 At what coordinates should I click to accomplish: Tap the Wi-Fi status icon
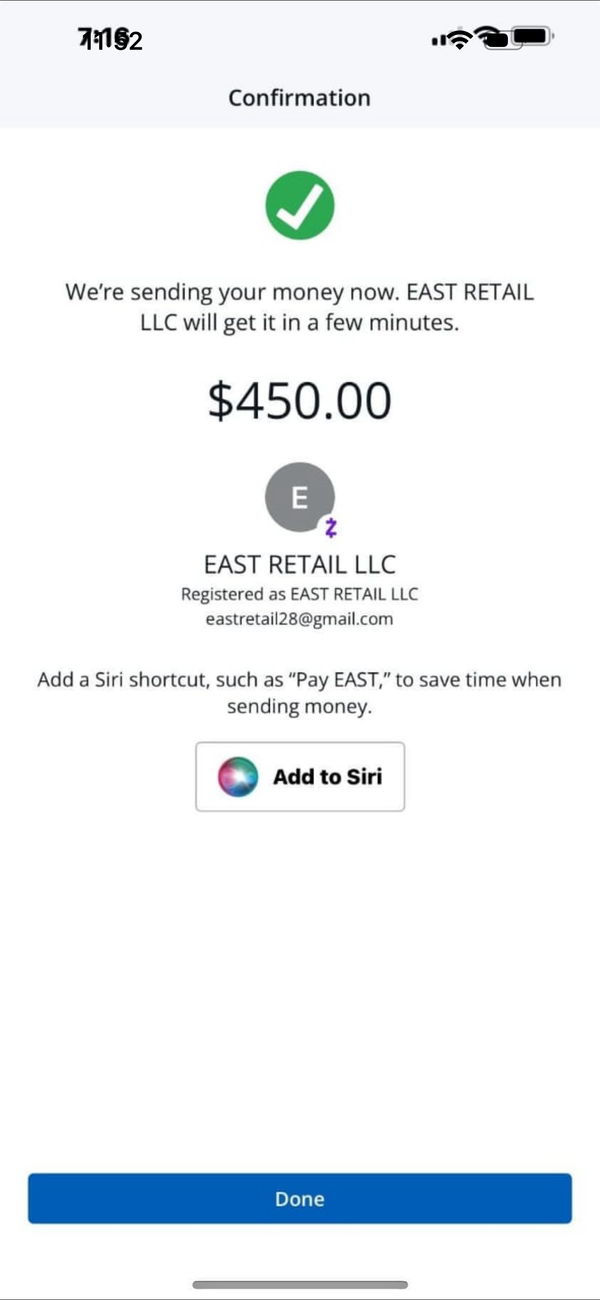click(460, 39)
